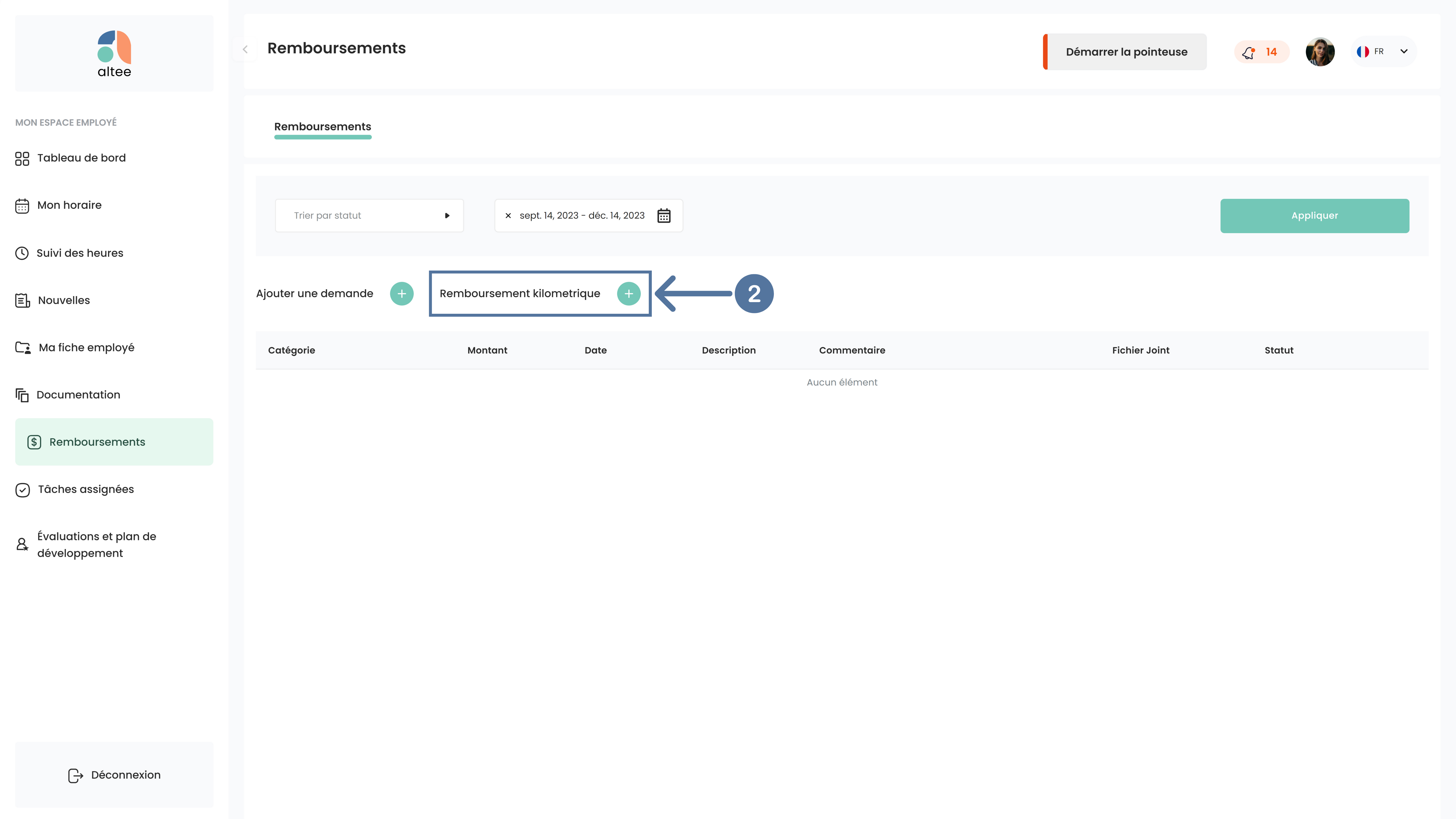The height and width of the screenshot is (819, 1456).
Task: Open Évaluations et plan de développement
Action: pos(97,545)
